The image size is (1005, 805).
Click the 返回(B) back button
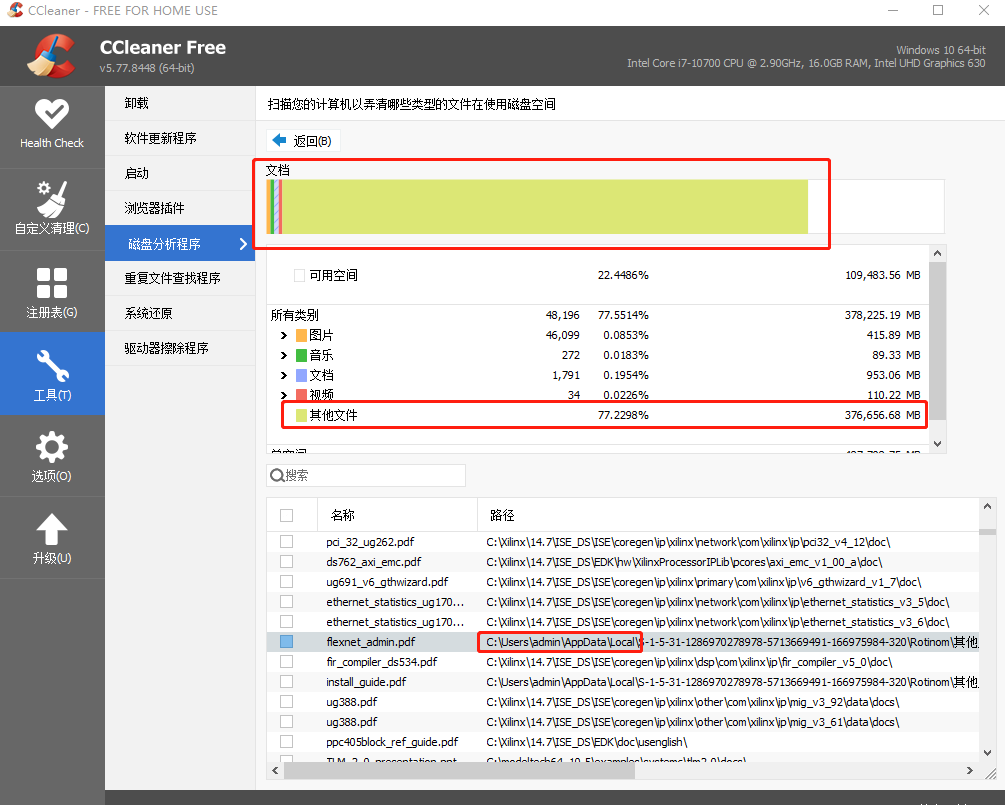(x=303, y=140)
